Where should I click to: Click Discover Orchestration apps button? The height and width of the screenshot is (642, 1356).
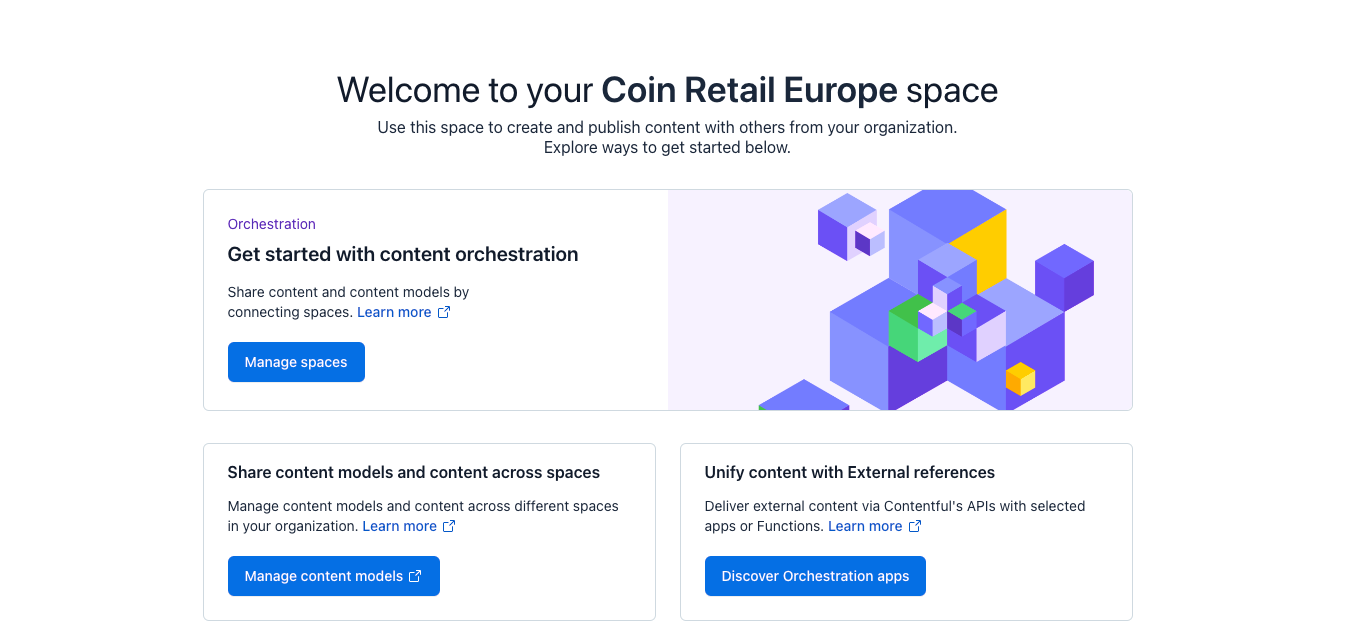click(815, 576)
